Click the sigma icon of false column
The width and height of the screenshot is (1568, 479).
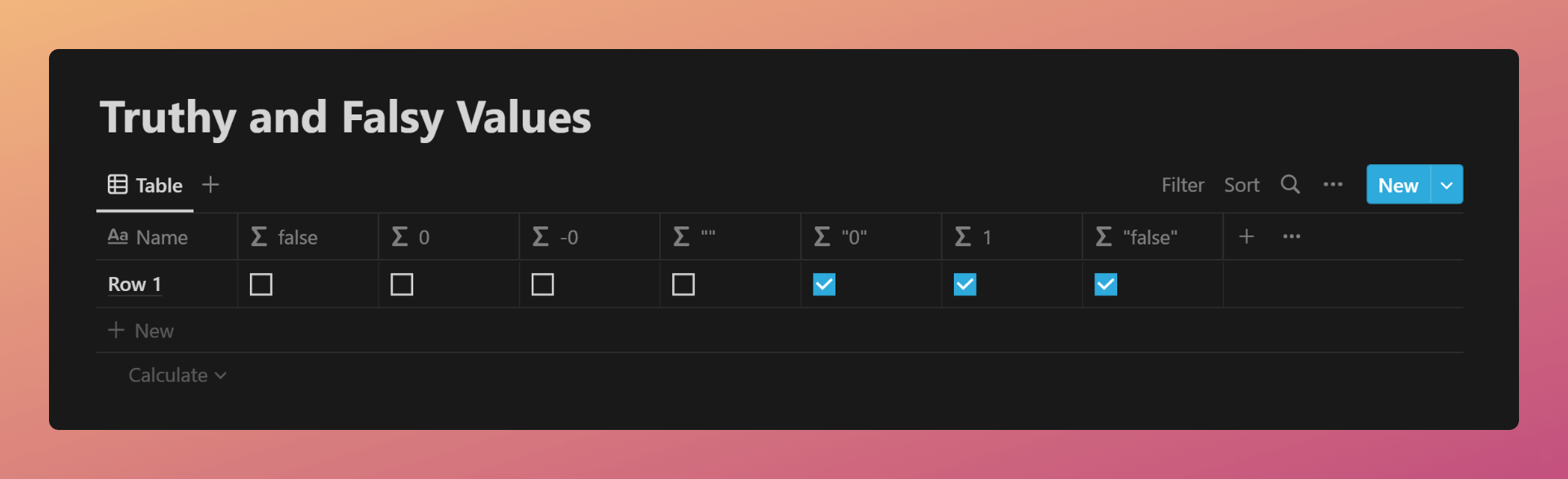(x=259, y=236)
